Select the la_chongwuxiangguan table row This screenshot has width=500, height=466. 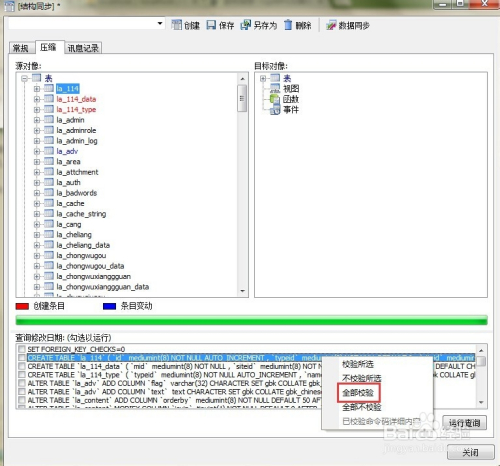point(93,276)
